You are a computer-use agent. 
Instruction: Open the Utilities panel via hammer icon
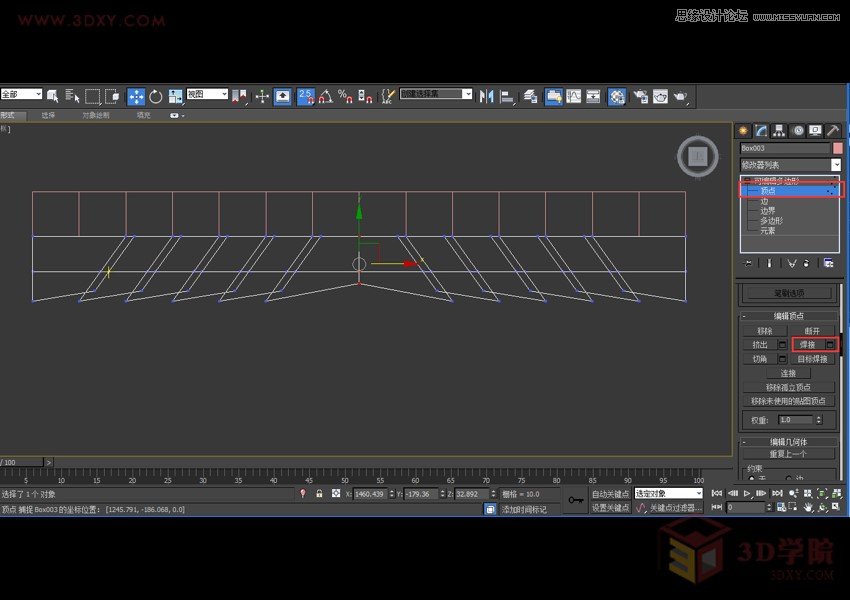(x=833, y=130)
